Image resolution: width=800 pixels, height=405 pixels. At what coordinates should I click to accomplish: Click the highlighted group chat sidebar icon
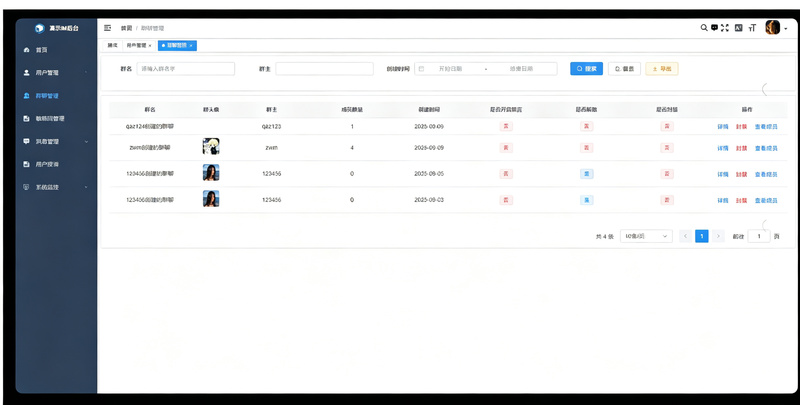coord(27,96)
